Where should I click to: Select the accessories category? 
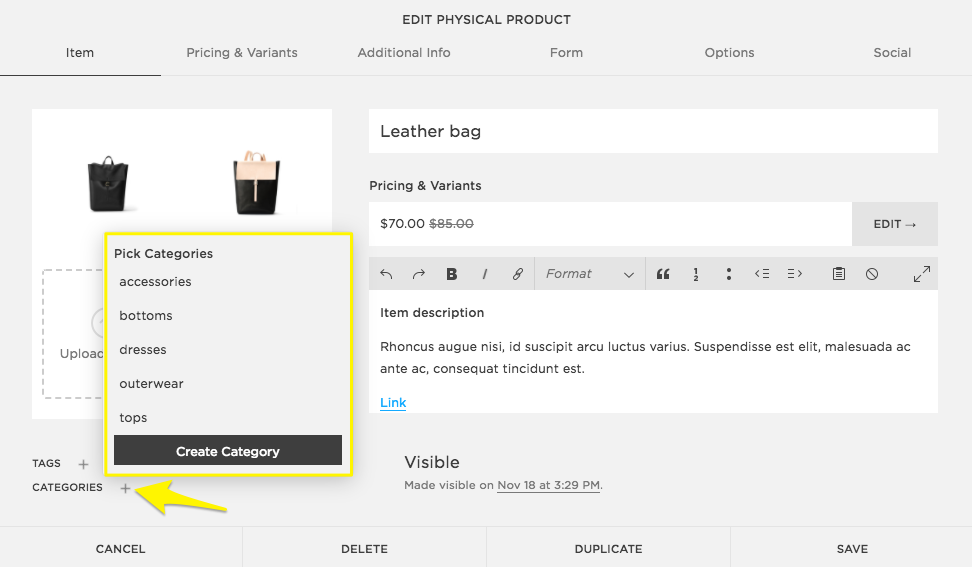point(156,282)
